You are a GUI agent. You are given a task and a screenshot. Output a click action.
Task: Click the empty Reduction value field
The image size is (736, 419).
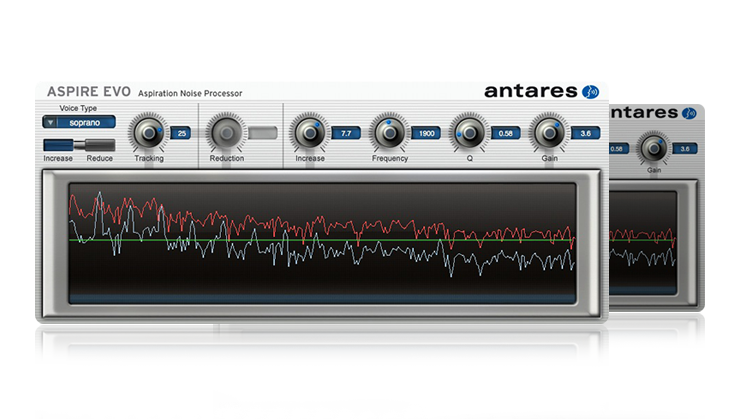263,133
